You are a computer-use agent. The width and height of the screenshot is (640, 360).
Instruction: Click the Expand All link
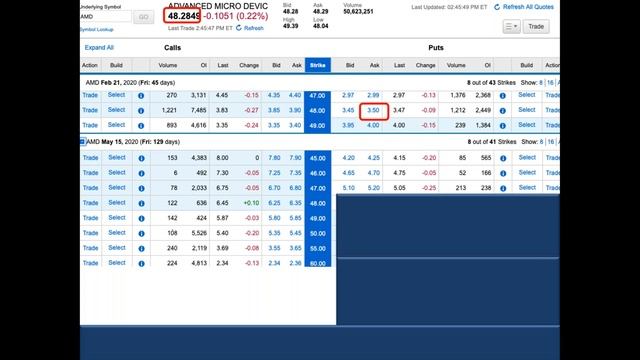tap(99, 48)
